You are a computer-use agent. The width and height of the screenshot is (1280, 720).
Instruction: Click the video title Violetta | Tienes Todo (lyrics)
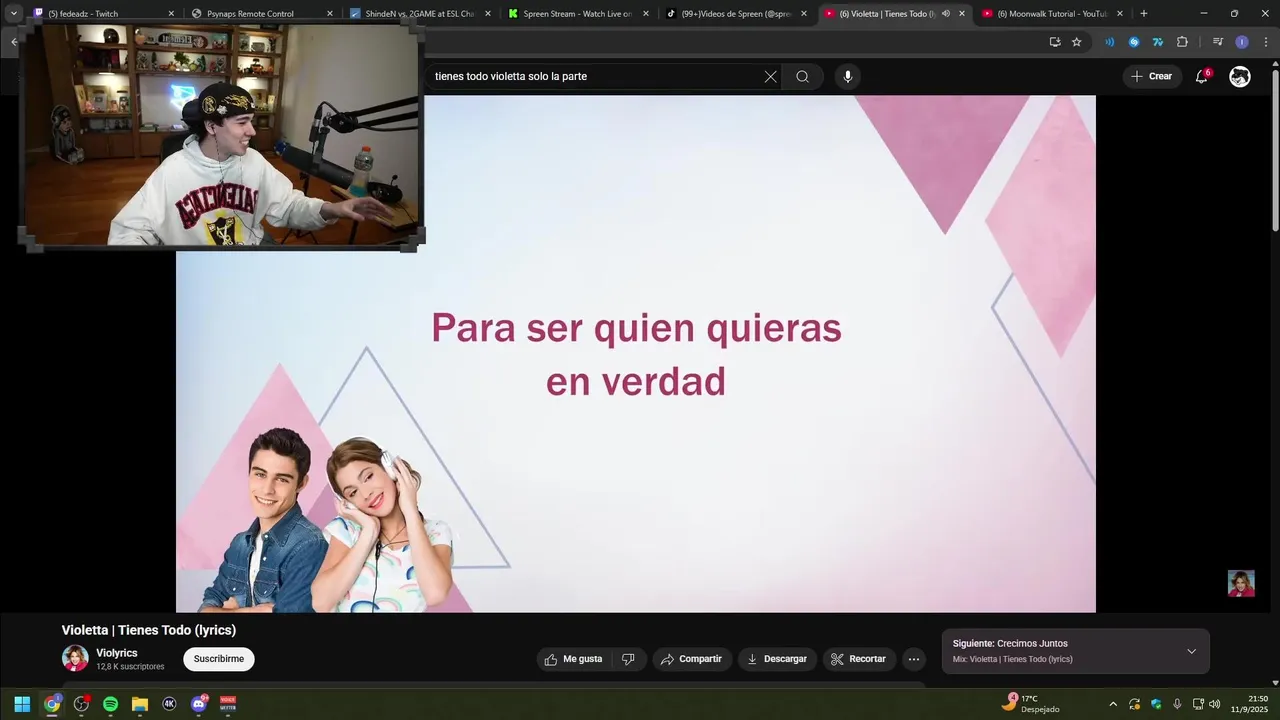(149, 630)
